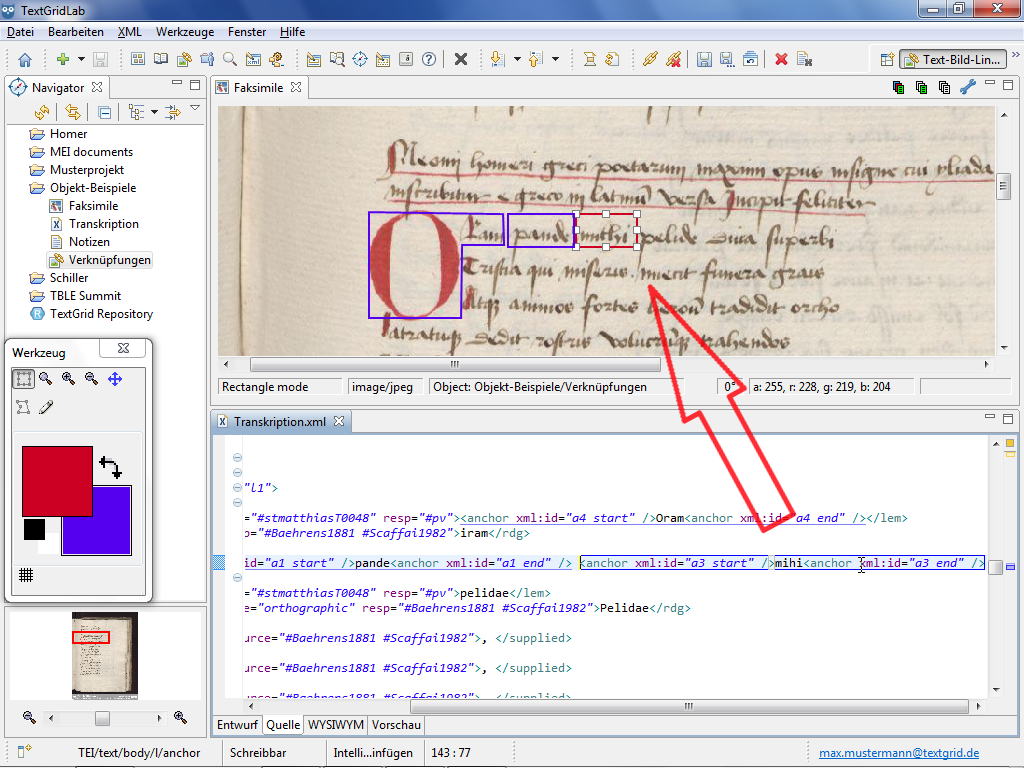Screen dimensions: 1024x768
Task: Toggle link with editor in Navigator
Action: click(x=73, y=112)
